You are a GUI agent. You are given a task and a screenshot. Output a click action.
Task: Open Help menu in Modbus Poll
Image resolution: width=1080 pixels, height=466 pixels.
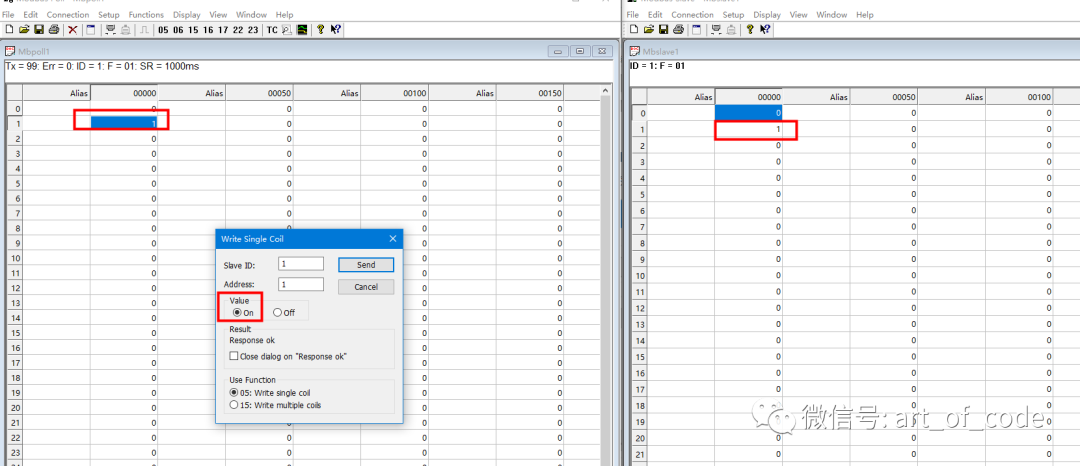[x=284, y=14]
